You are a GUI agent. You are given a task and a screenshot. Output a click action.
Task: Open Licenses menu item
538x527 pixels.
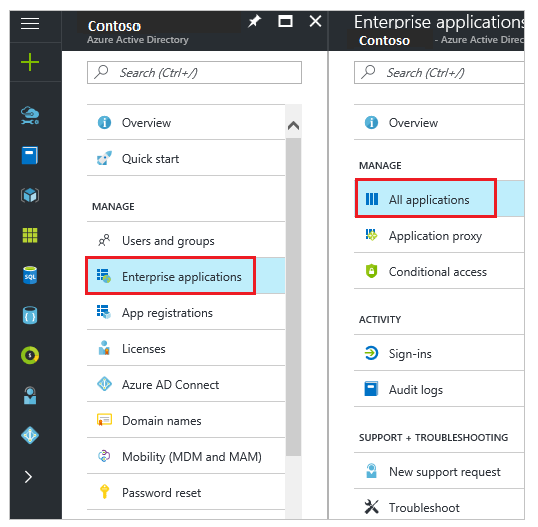[x=186, y=349]
